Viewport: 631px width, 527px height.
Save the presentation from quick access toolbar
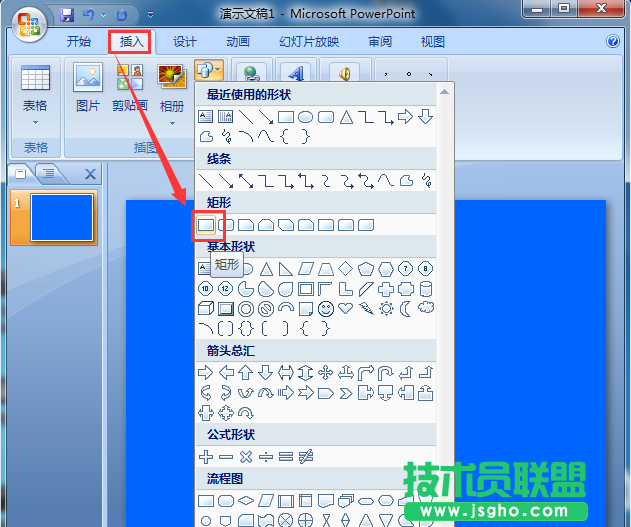67,15
